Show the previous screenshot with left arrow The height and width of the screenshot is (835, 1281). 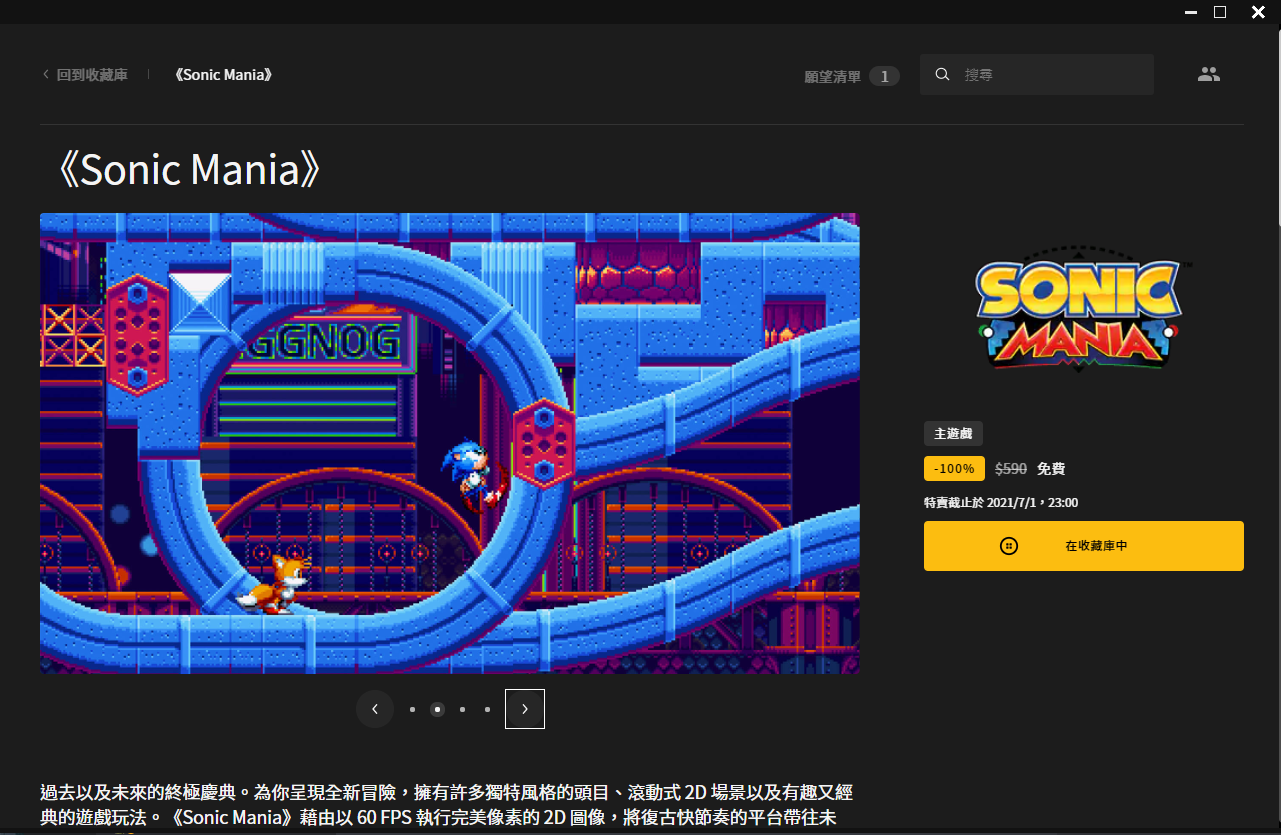coord(375,709)
